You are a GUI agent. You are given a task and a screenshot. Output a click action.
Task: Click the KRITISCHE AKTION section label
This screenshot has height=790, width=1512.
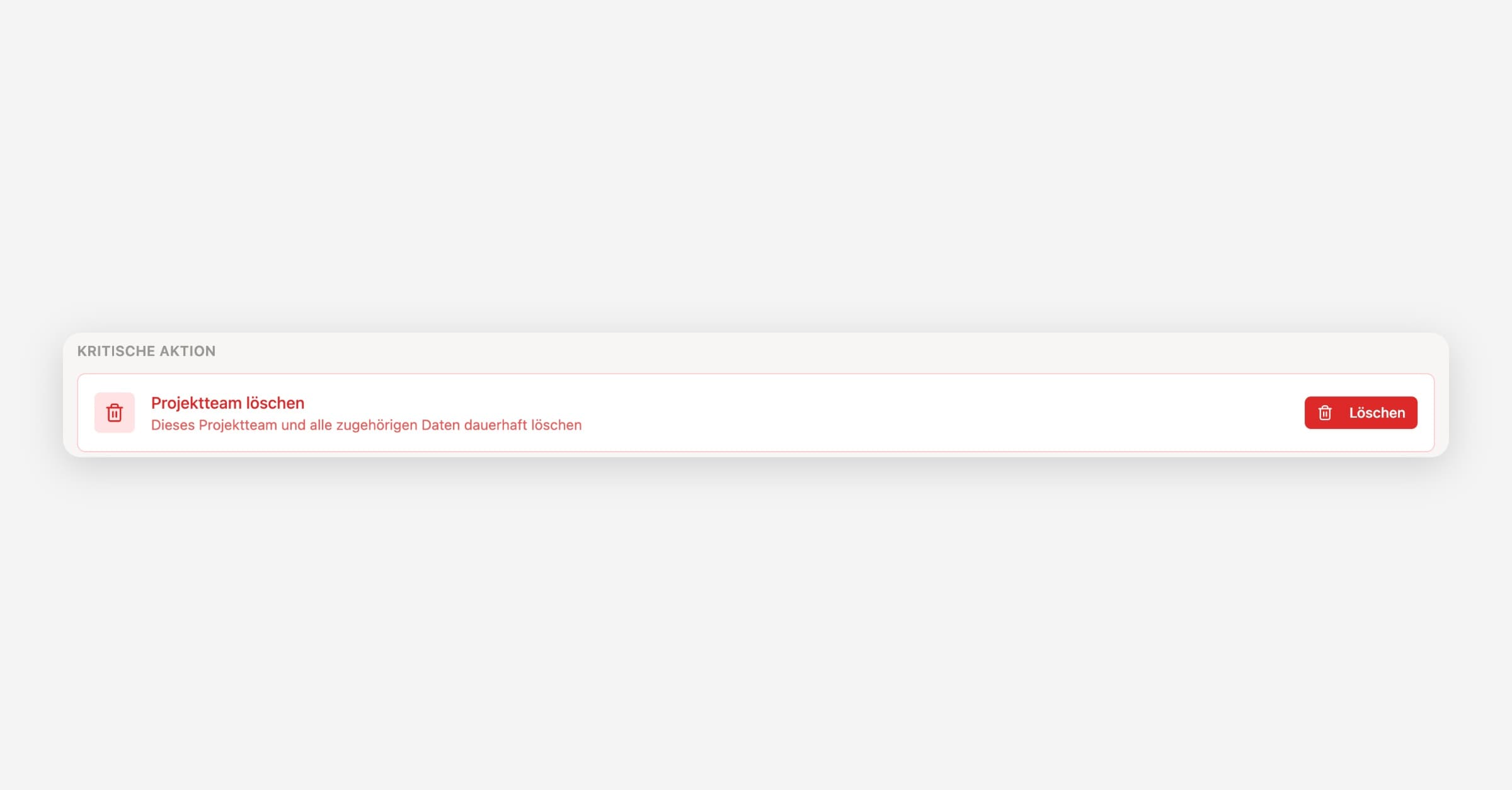pyautogui.click(x=146, y=351)
